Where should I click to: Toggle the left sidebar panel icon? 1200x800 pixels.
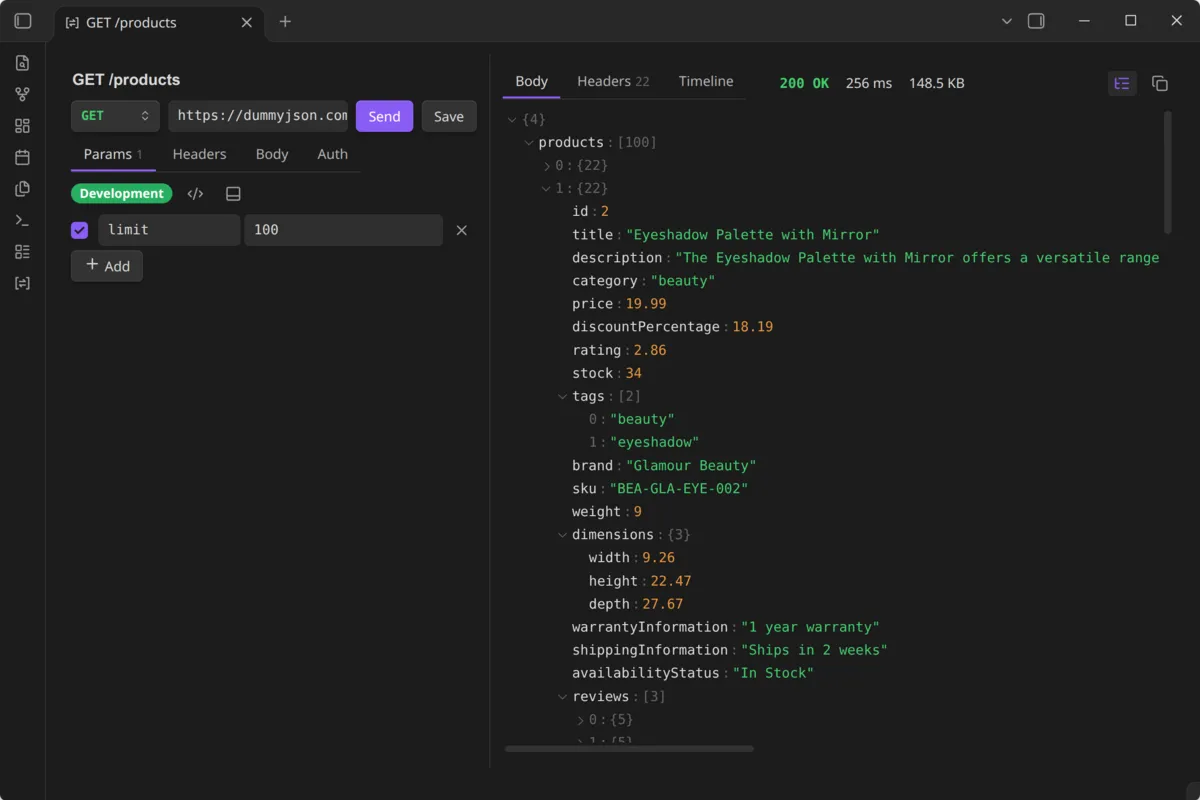point(23,21)
